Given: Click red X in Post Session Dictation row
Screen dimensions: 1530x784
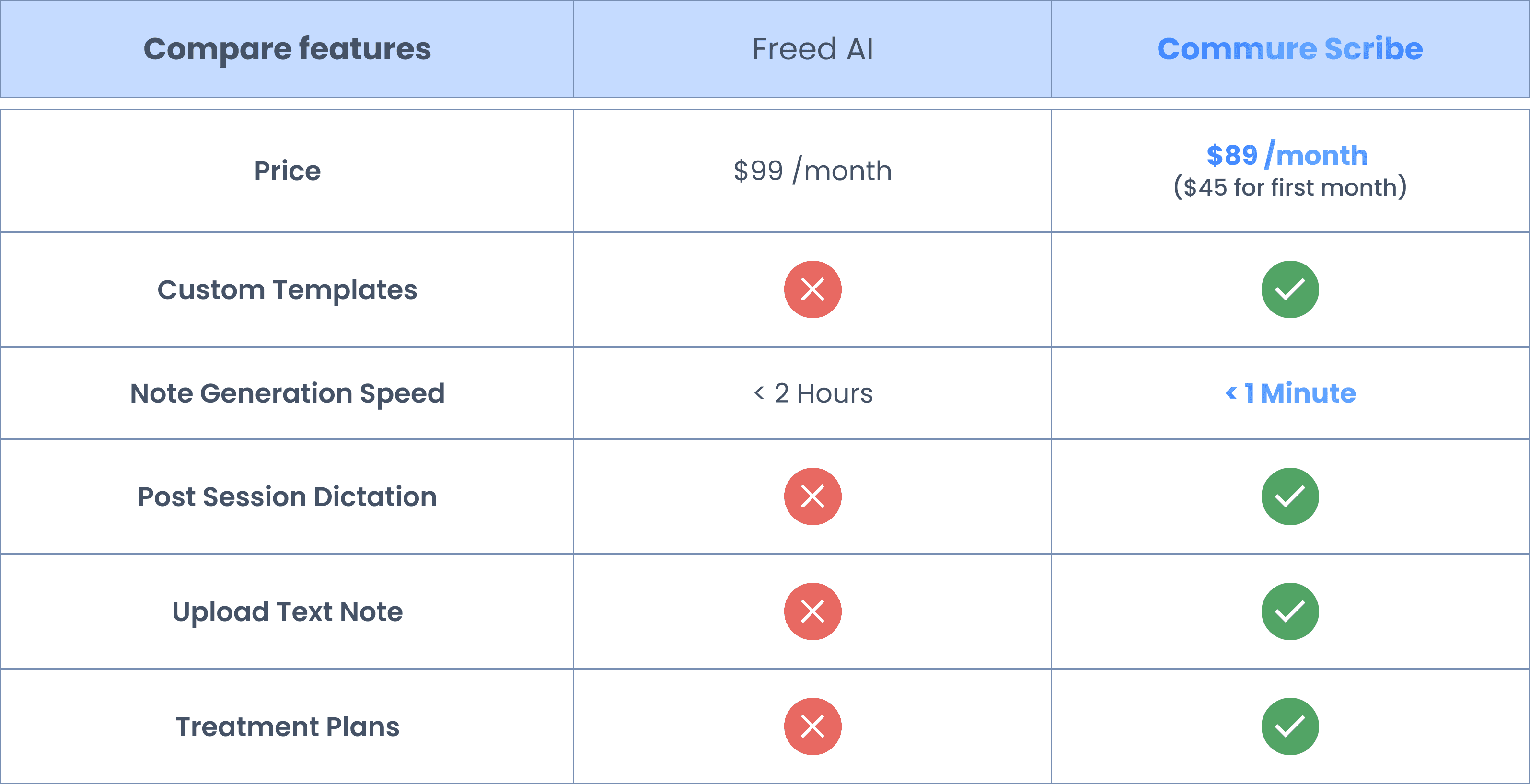Looking at the screenshot, I should click(x=812, y=496).
